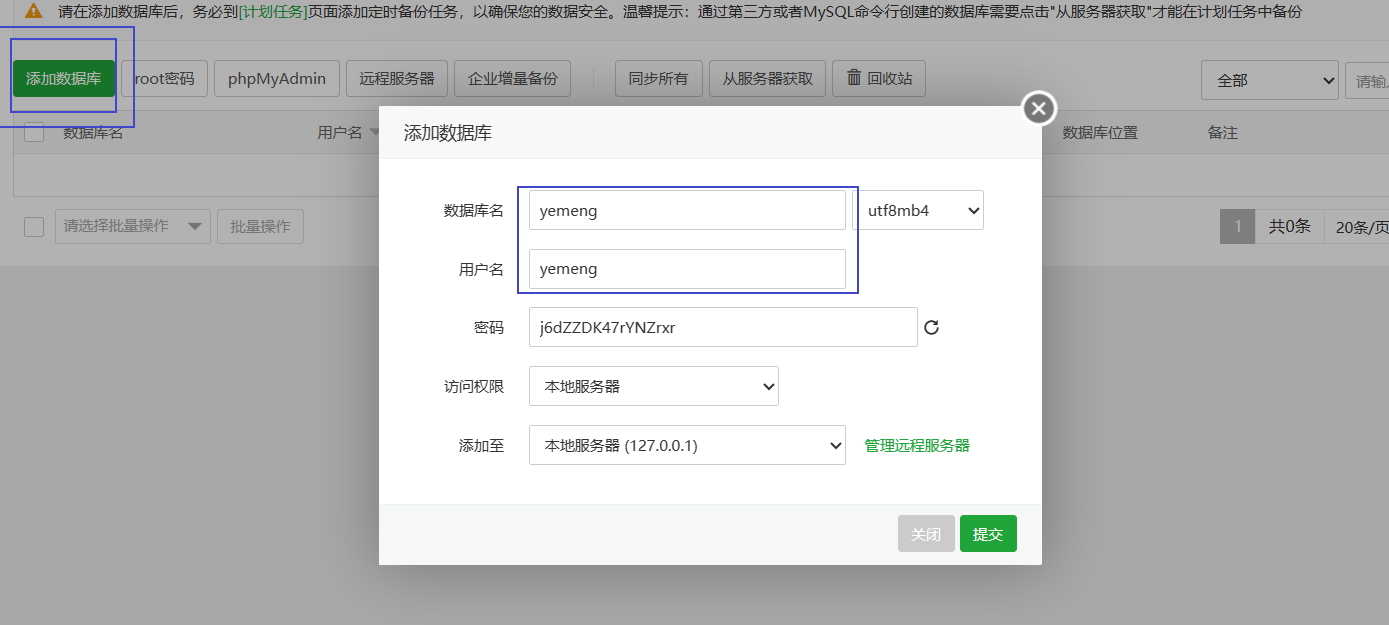Click the regenerate password refresh icon
Screen dimensions: 1389x625
pos(931,327)
